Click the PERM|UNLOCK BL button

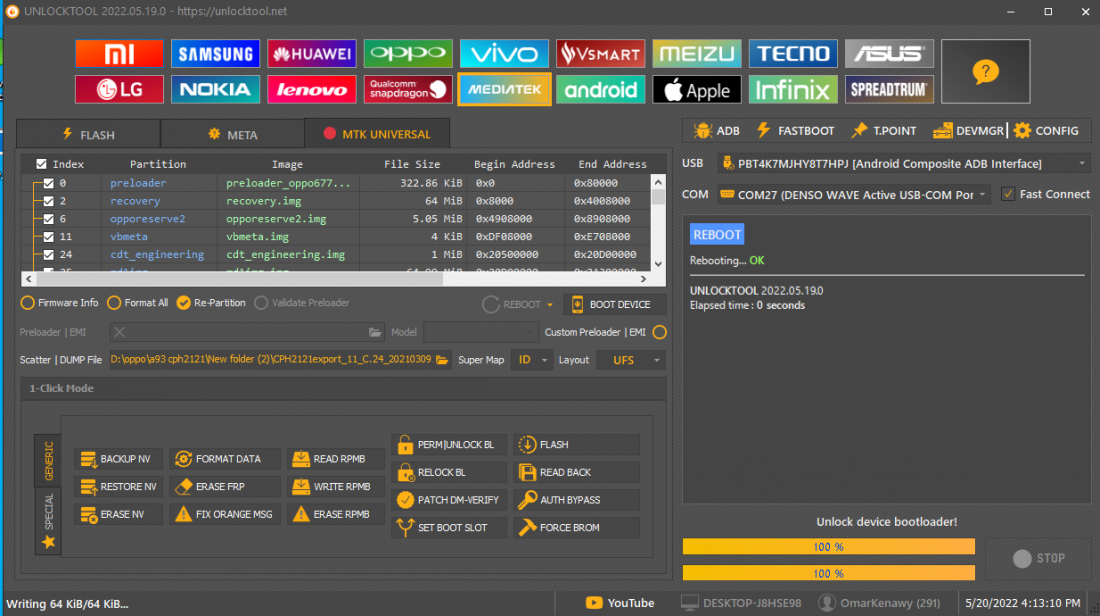(449, 445)
